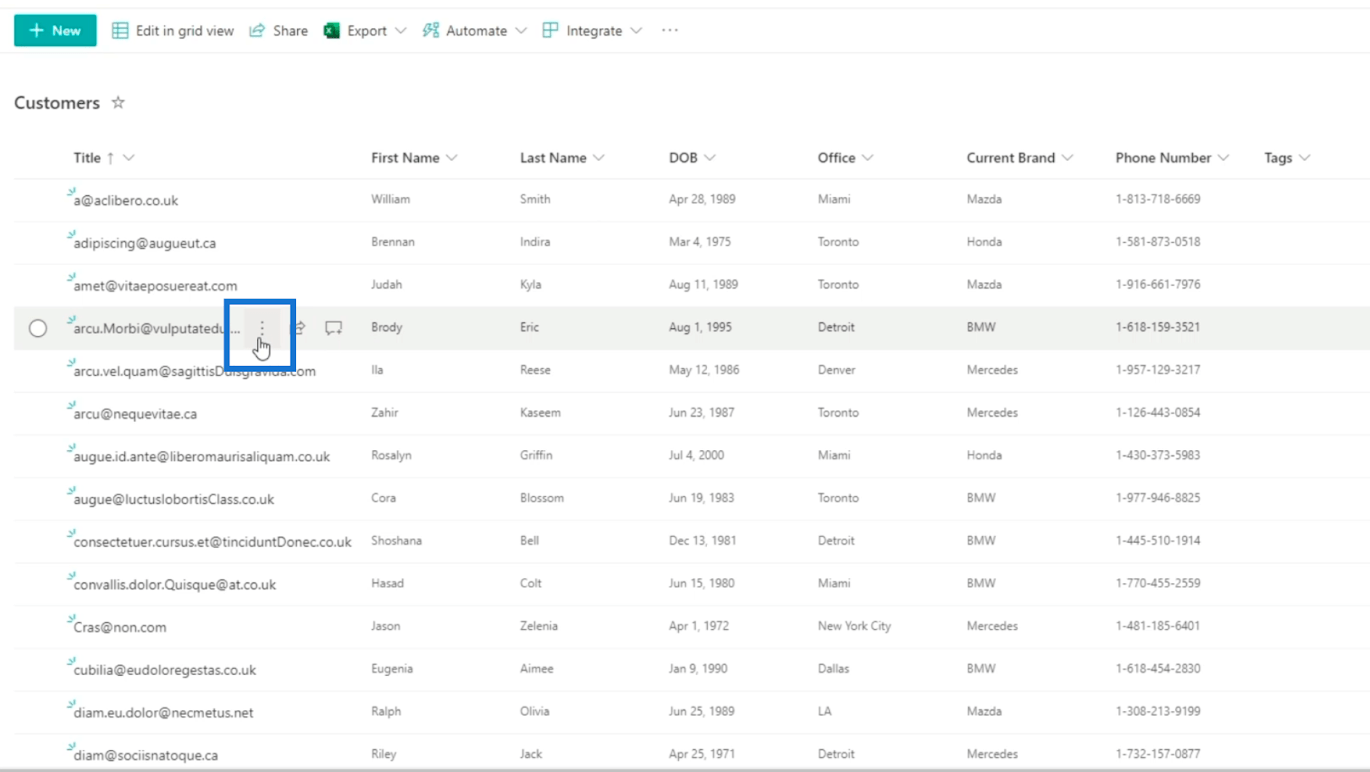Open the arcu.Morbi row's three-dot actions menu
The height and width of the screenshot is (772, 1370).
pyautogui.click(x=262, y=328)
